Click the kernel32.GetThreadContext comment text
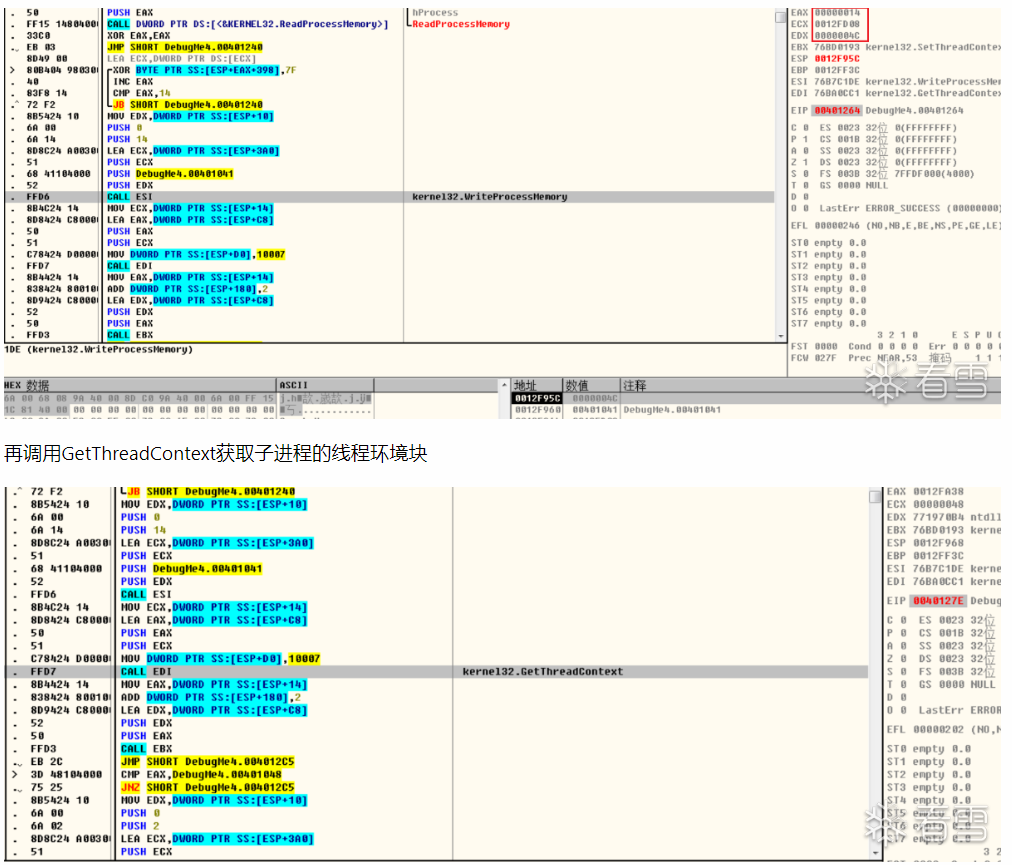This screenshot has height=865, width=1012. (x=543, y=671)
